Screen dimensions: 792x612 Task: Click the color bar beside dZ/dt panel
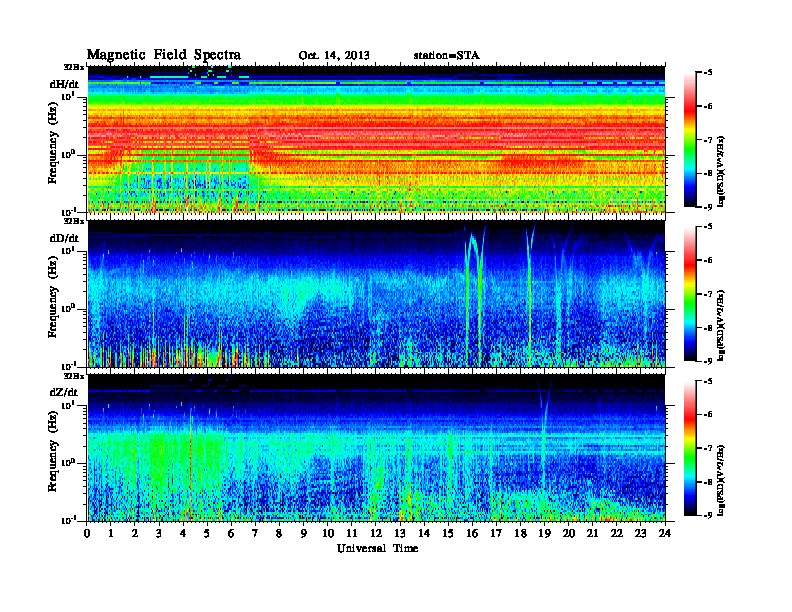tap(690, 448)
